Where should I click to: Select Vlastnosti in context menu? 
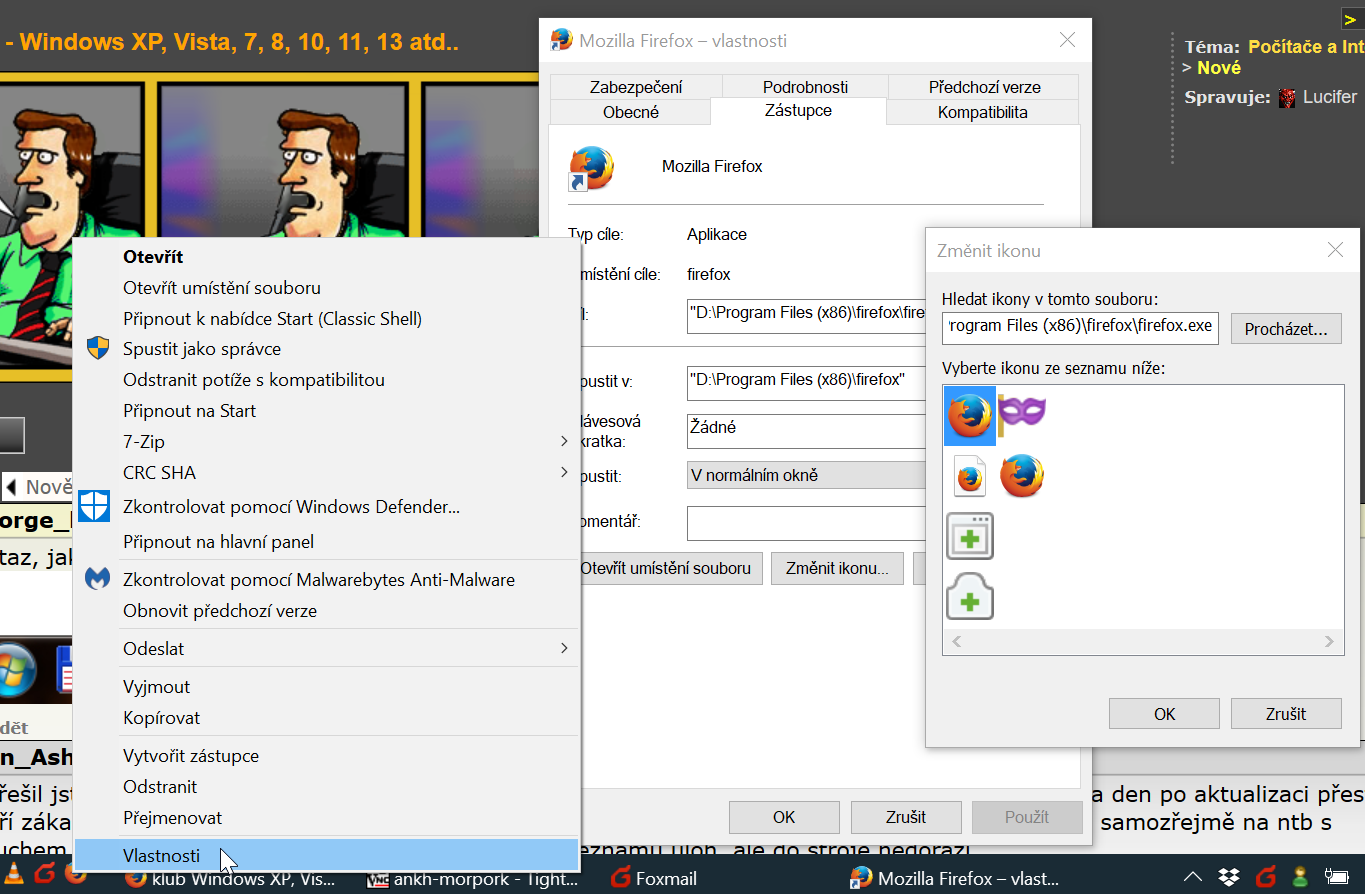(326, 855)
